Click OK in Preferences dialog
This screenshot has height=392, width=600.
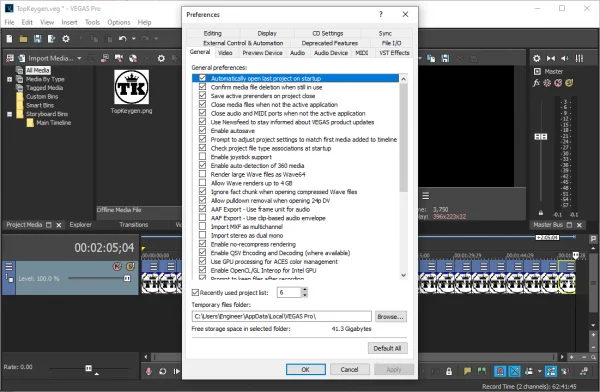[306, 369]
